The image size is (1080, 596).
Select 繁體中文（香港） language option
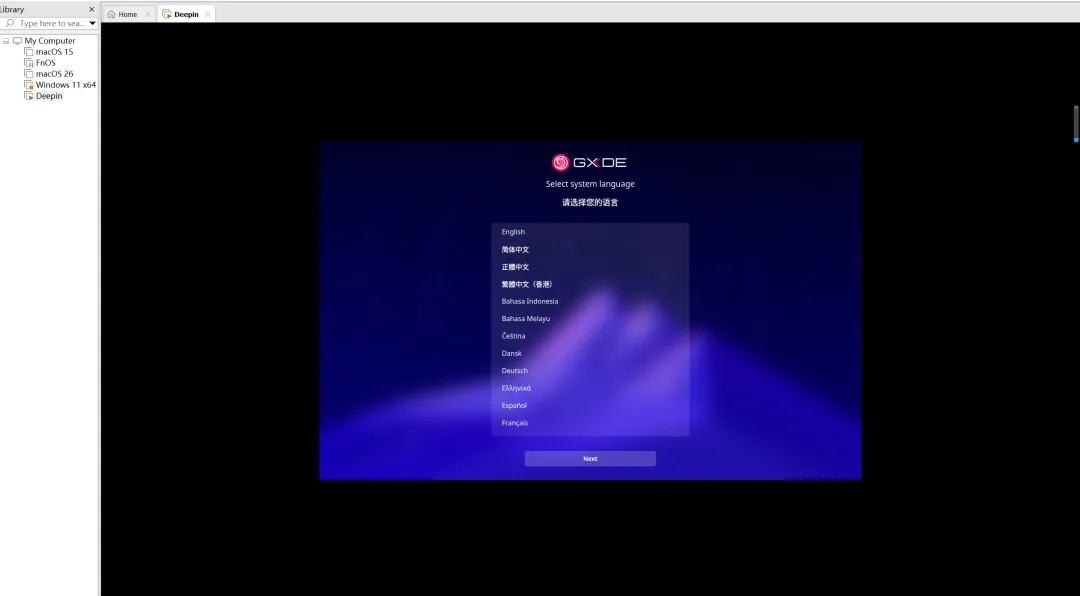pos(590,284)
